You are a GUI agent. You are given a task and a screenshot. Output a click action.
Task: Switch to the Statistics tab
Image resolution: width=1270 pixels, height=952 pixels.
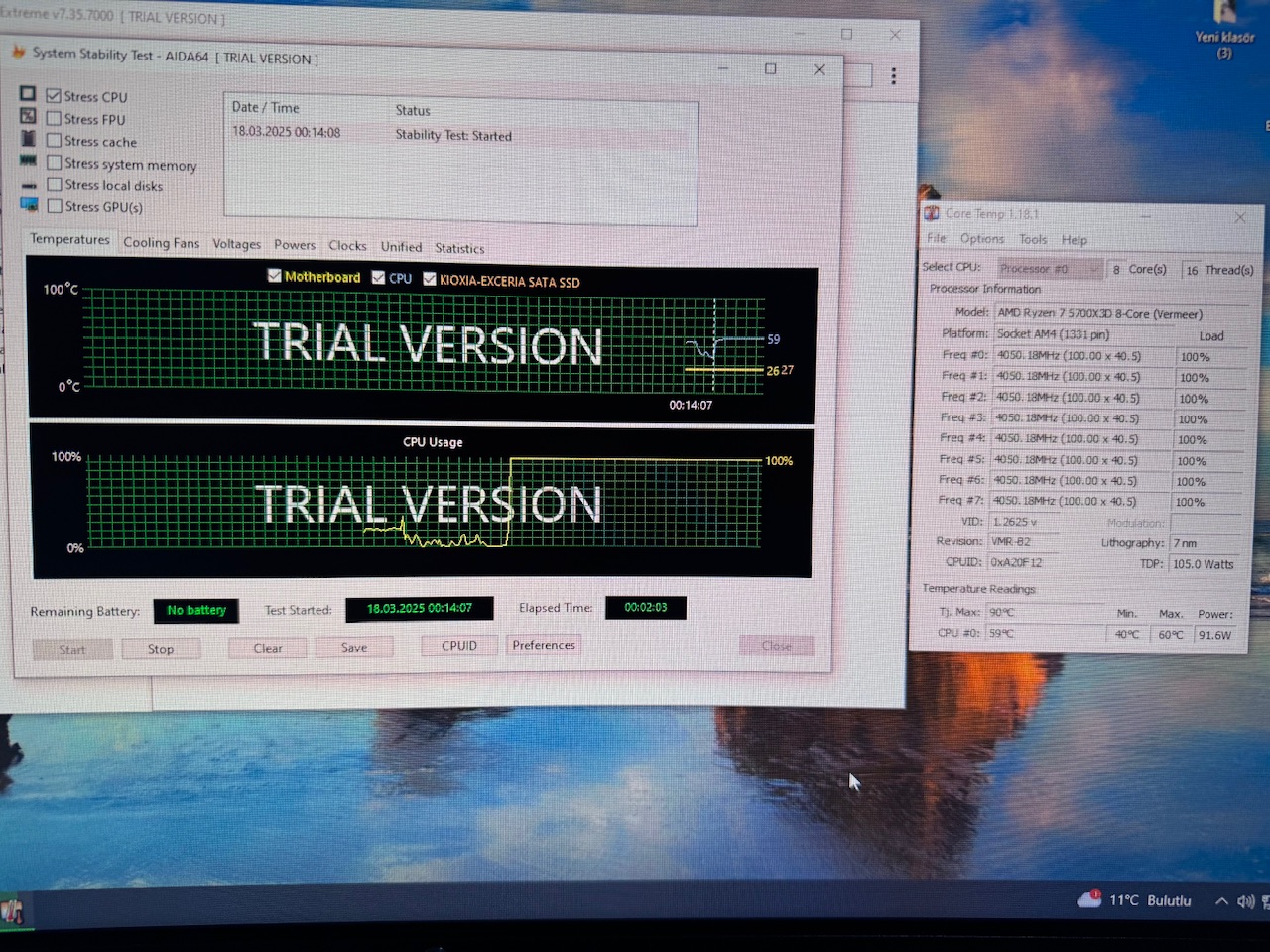click(459, 248)
